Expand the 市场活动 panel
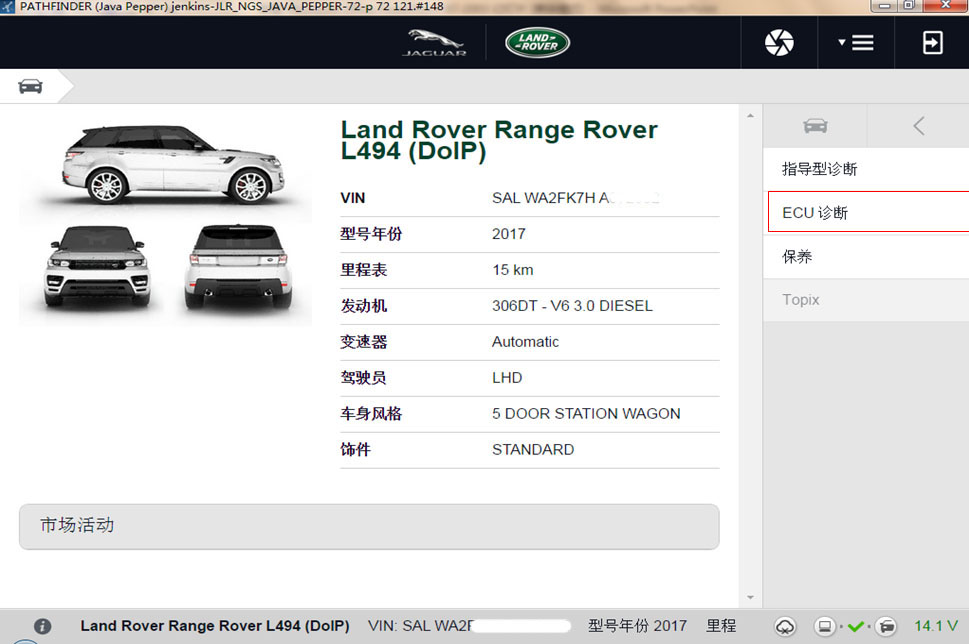This screenshot has width=969, height=644. [369, 527]
